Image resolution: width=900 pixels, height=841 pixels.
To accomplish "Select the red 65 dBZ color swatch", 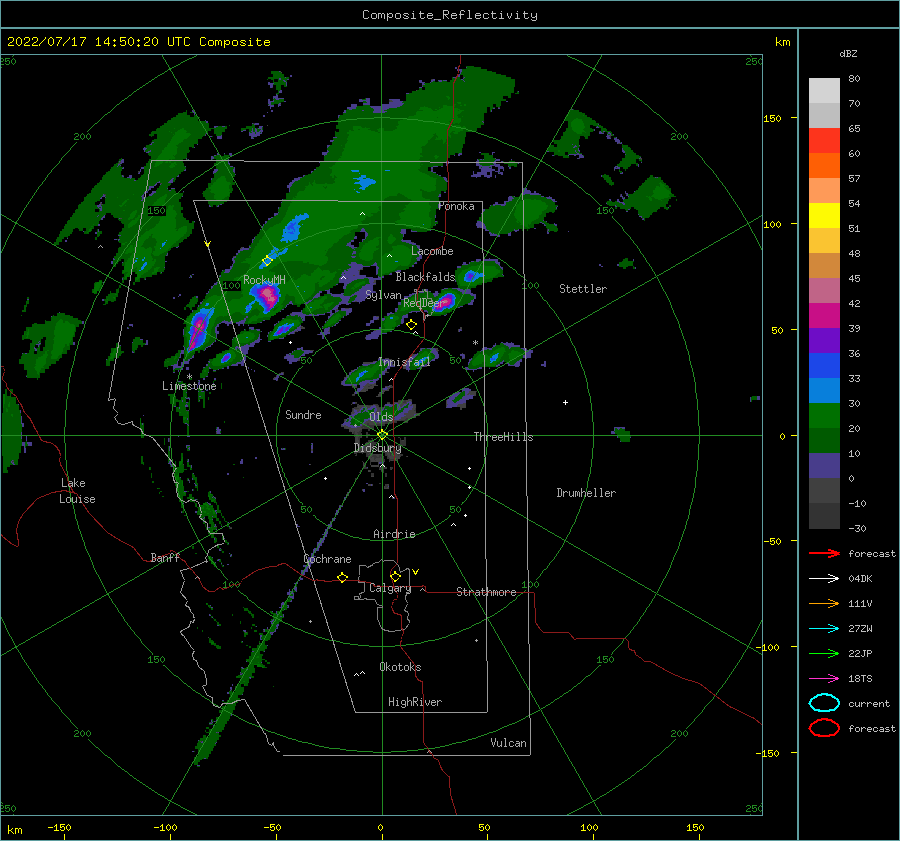I will [x=824, y=141].
